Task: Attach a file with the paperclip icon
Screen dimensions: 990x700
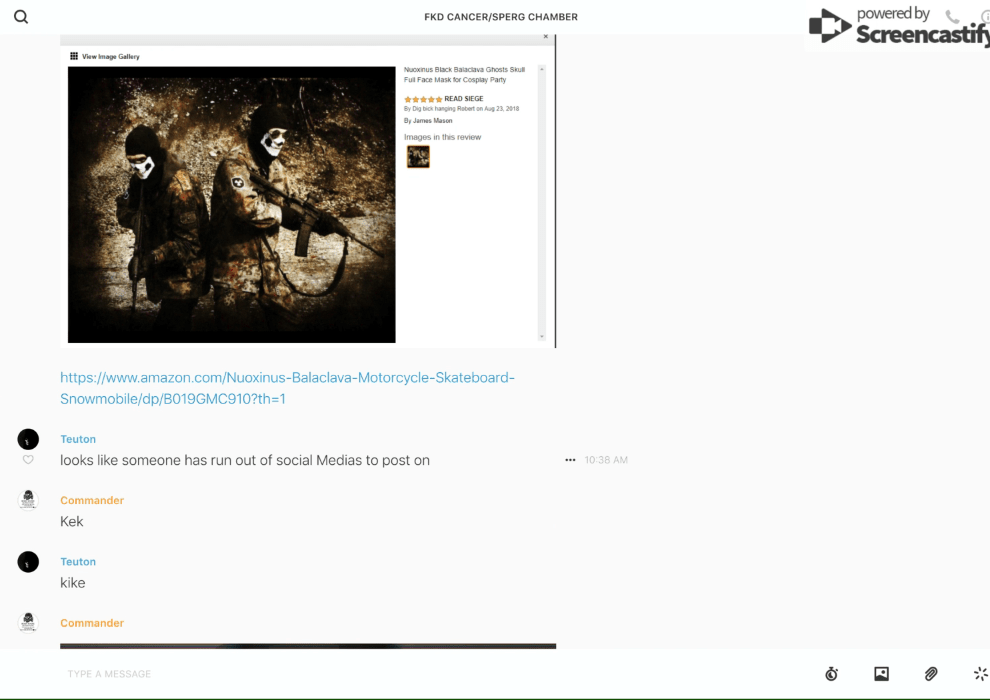Action: point(931,674)
